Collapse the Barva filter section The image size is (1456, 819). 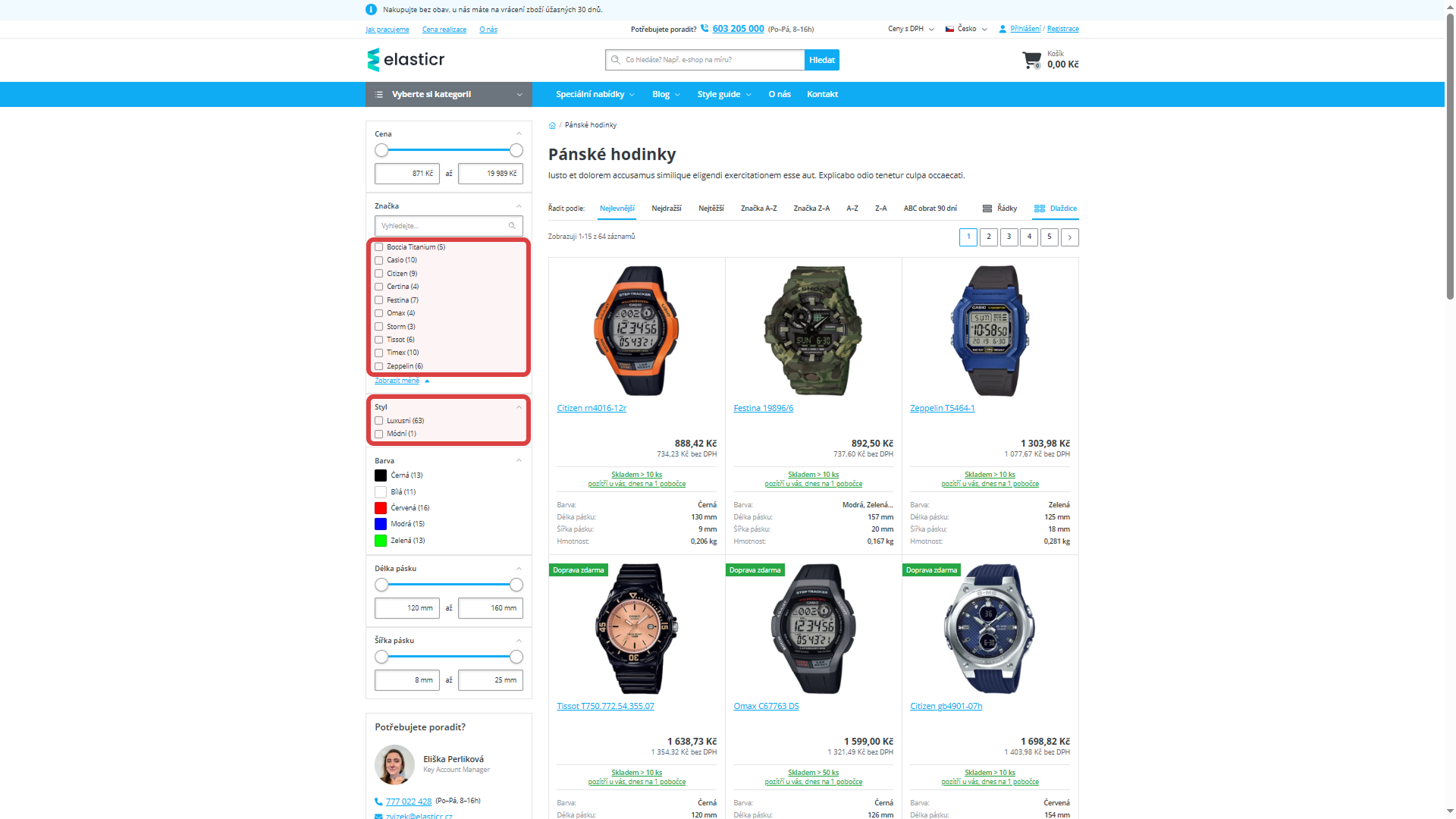point(518,460)
